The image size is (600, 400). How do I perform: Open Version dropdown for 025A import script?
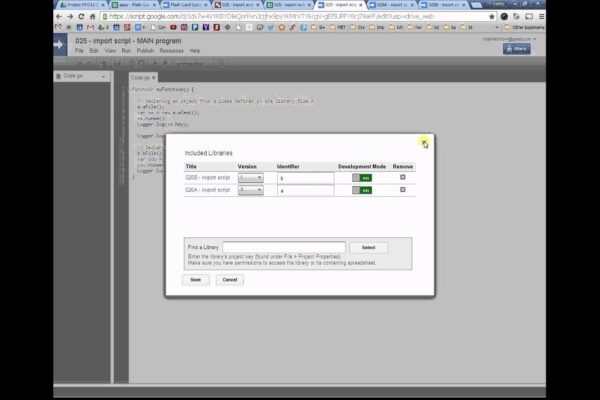tap(251, 190)
